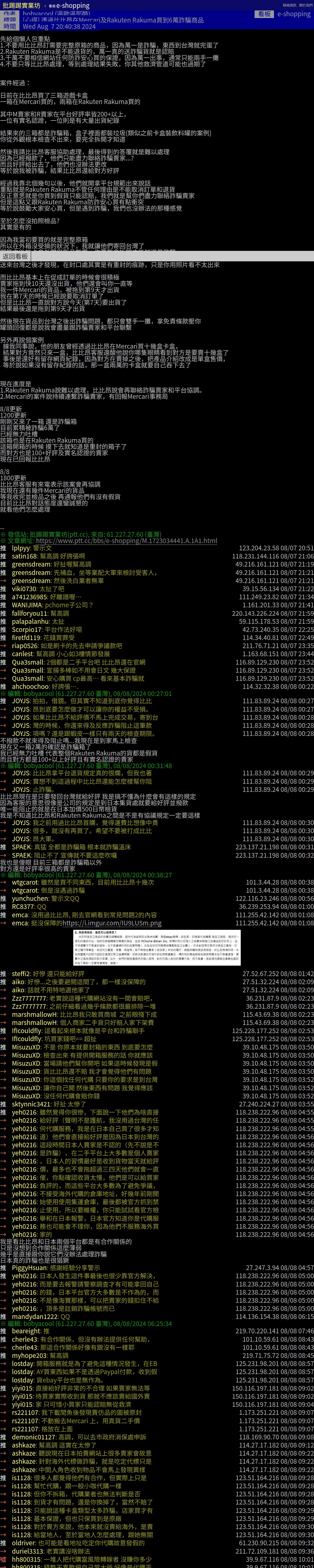Image resolution: width=314 pixels, height=1568 pixels.
Task: Click RC8377's comment 'QQ'
Action: click(41, 906)
